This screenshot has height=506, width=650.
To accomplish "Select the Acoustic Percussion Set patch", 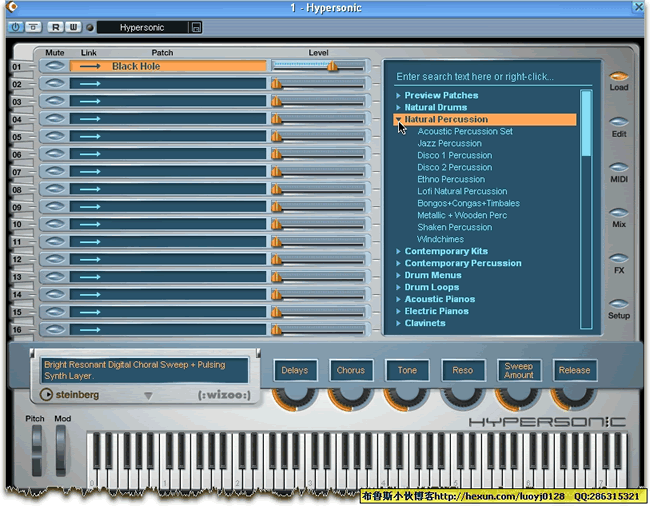I will (465, 131).
